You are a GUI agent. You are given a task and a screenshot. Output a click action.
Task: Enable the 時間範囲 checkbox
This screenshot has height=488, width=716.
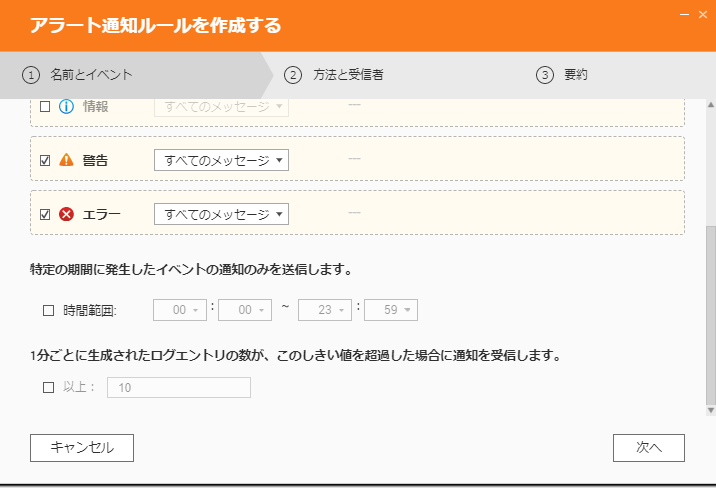point(48,311)
